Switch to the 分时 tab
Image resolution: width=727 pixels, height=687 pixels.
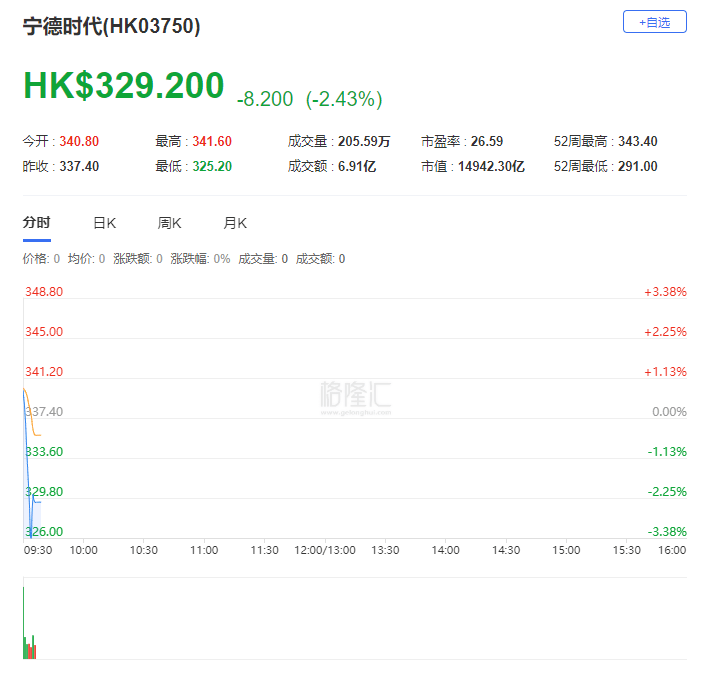pyautogui.click(x=37, y=223)
